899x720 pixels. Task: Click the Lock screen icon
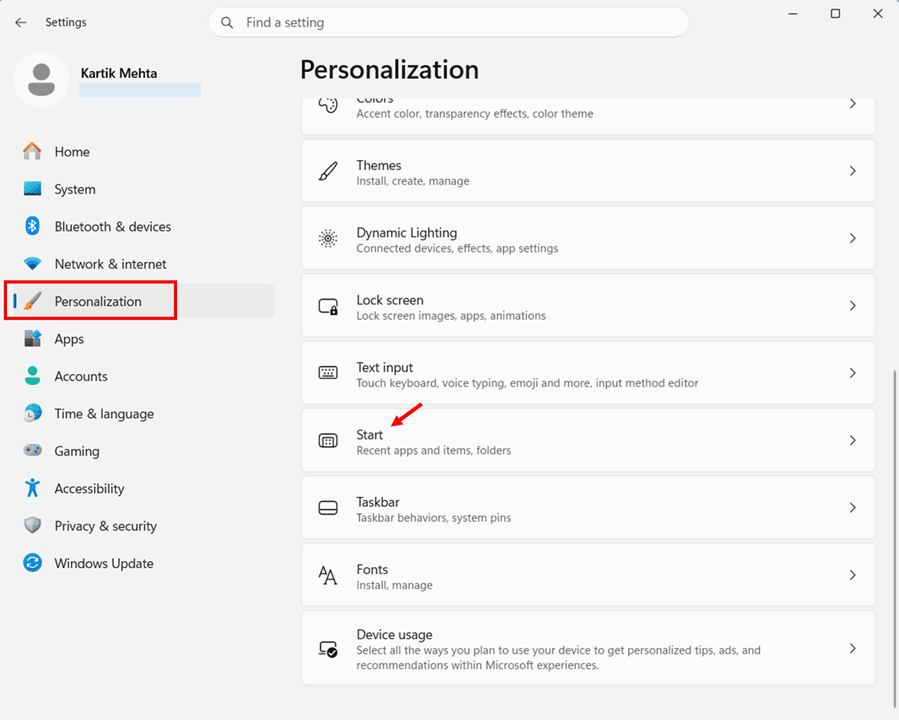click(328, 307)
